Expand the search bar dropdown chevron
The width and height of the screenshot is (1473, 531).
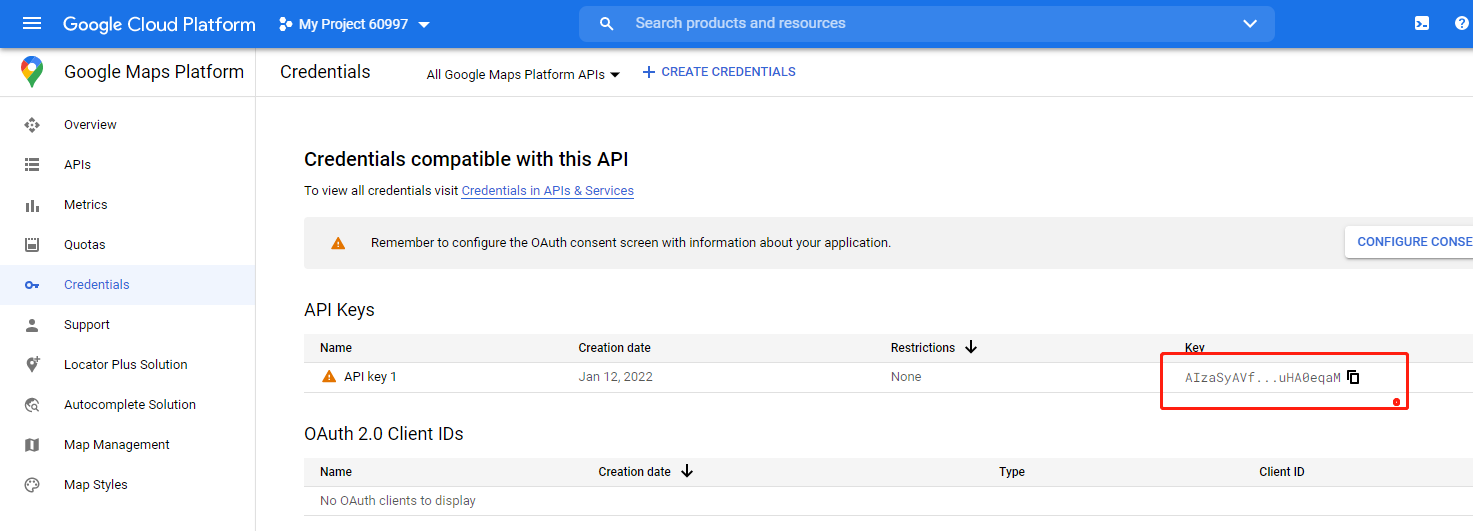pyautogui.click(x=1250, y=24)
